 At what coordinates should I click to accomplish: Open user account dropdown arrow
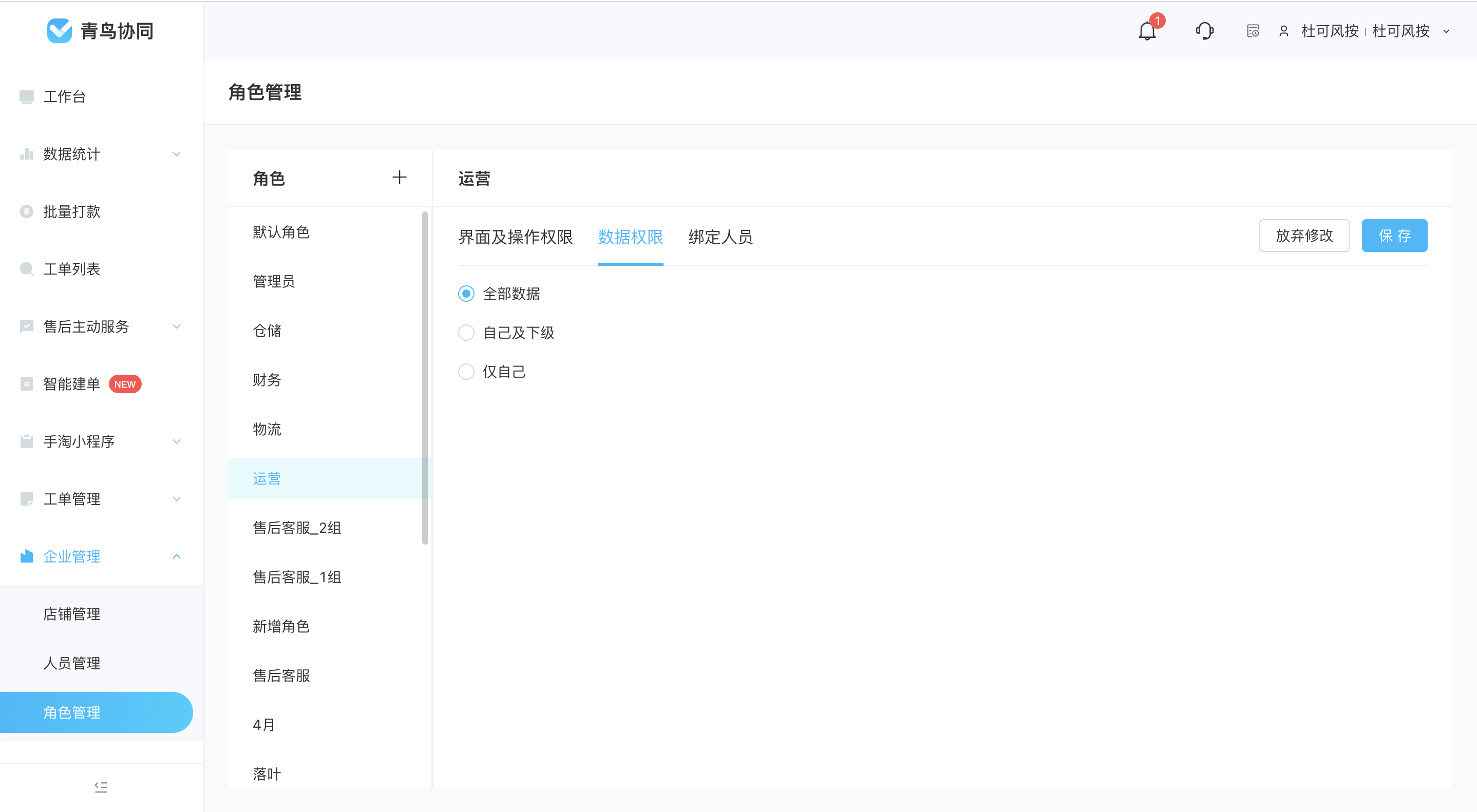1446,31
